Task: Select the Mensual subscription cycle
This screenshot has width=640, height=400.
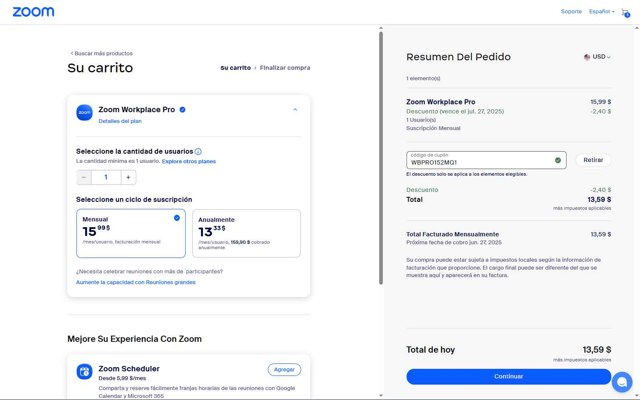Action: point(131,233)
